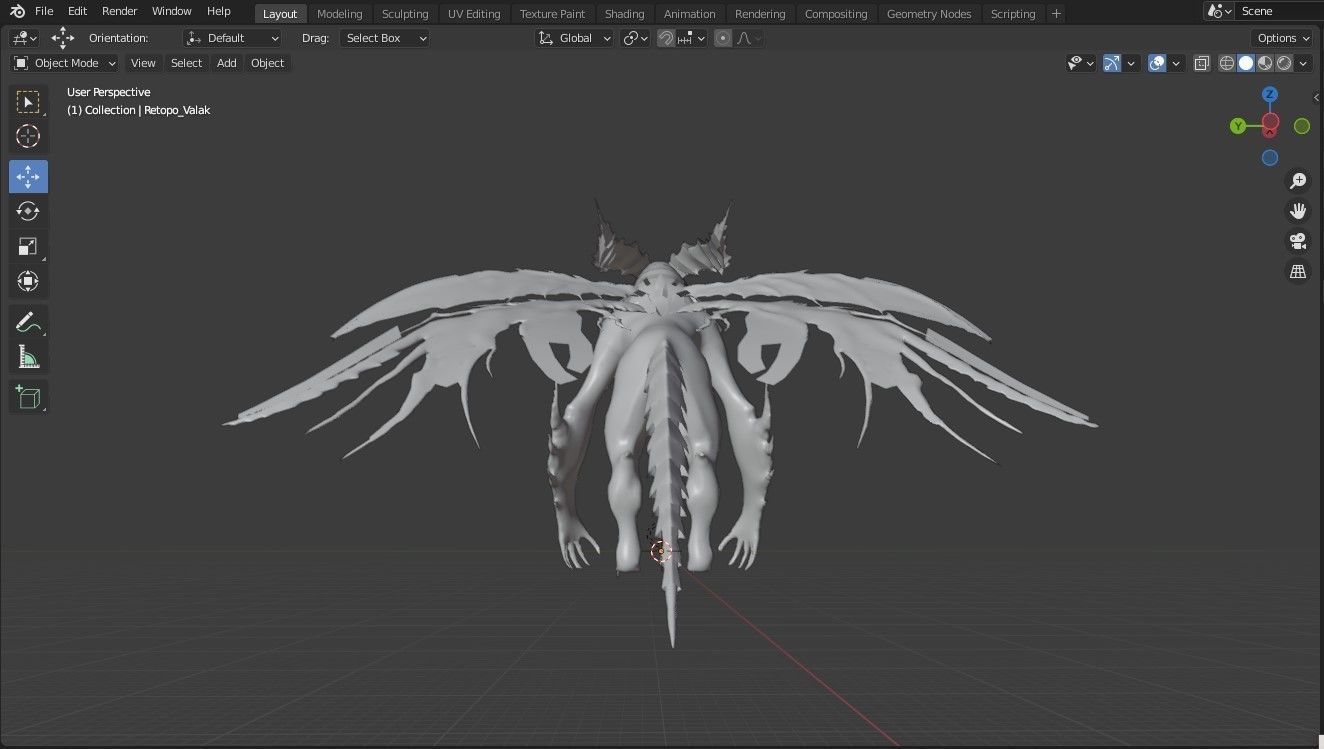Expand the gizmo settings arrow
The width and height of the screenshot is (1324, 749).
point(1131,63)
